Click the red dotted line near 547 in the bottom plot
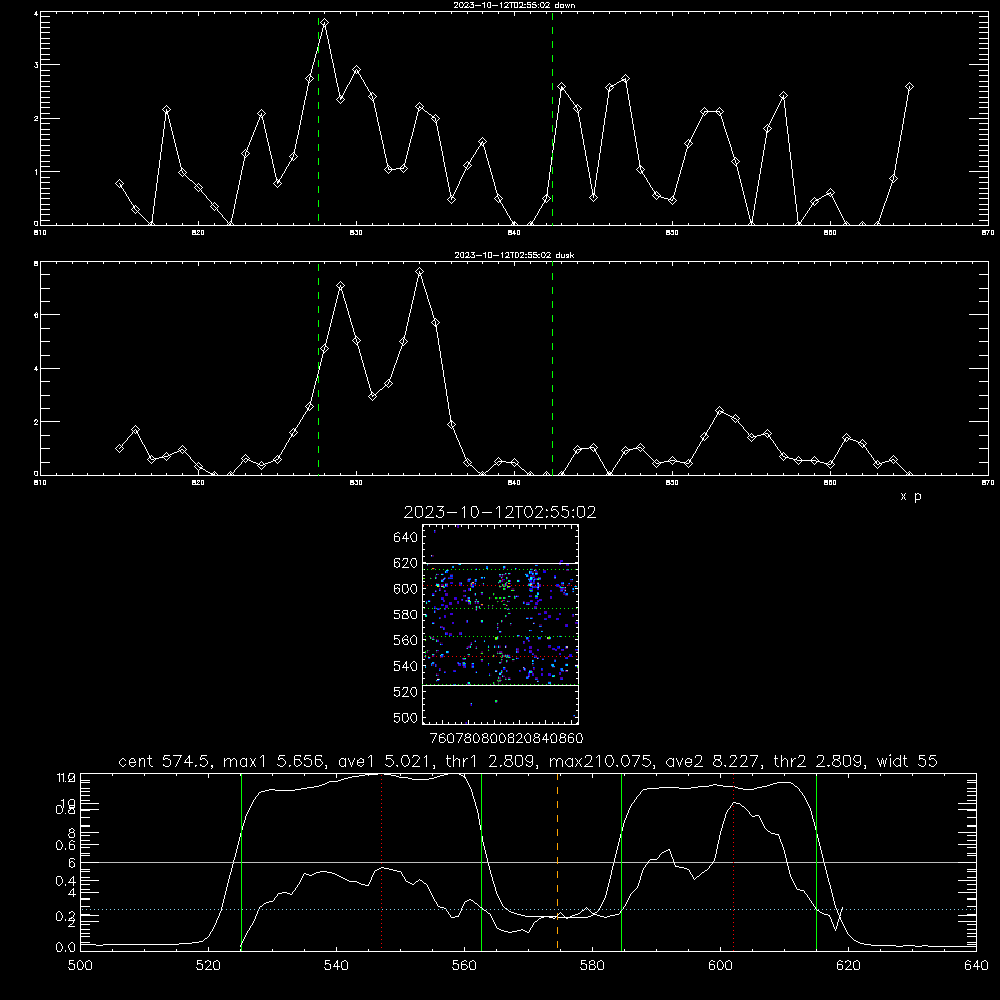Image resolution: width=1000 pixels, height=1000 pixels. coord(381,861)
